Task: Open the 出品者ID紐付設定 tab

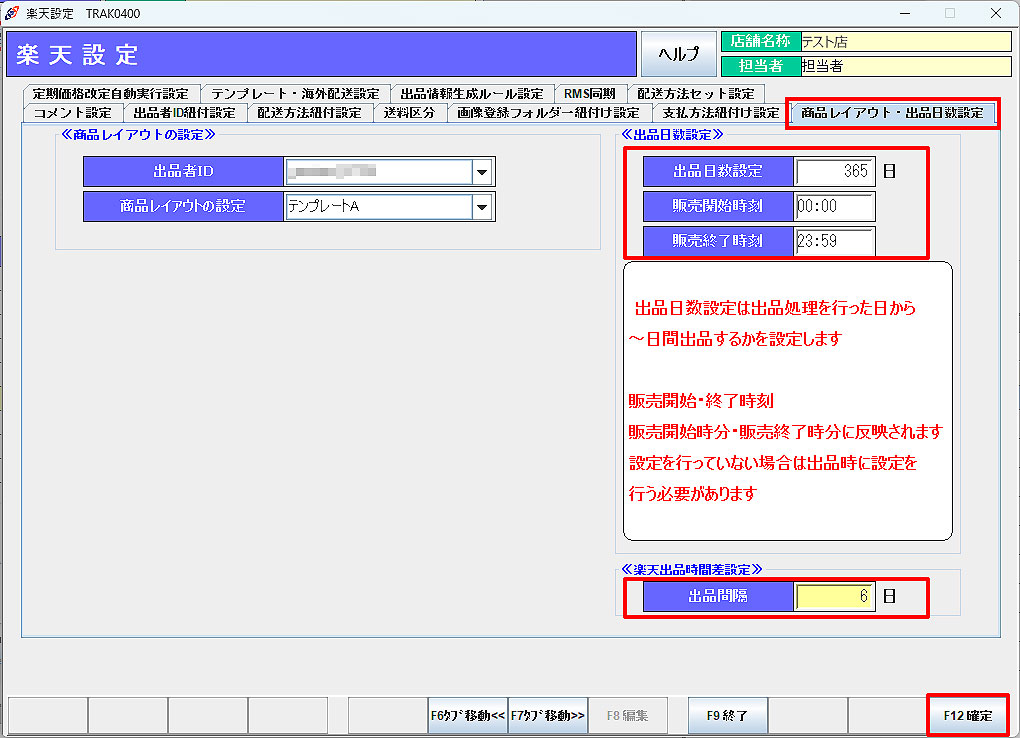Action: click(x=185, y=113)
